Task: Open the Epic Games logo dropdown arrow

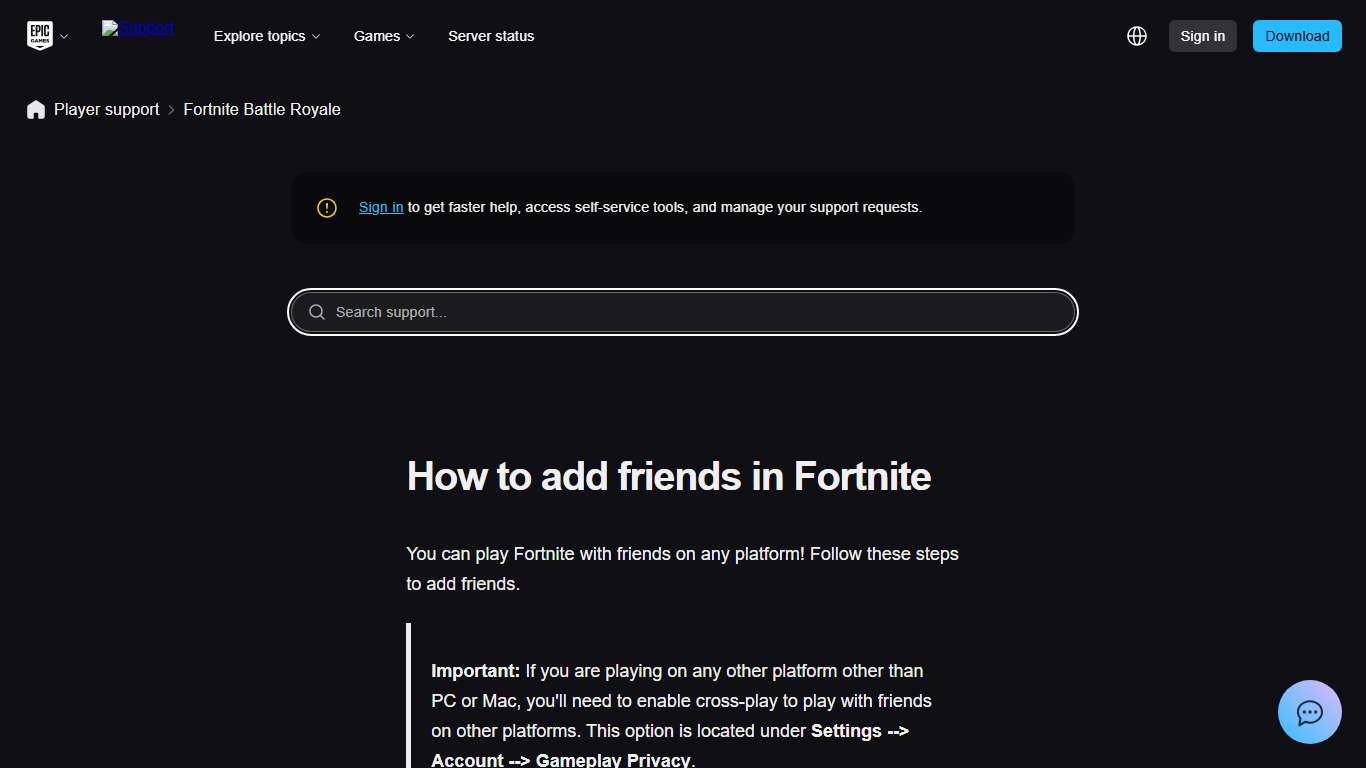Action: [x=64, y=37]
